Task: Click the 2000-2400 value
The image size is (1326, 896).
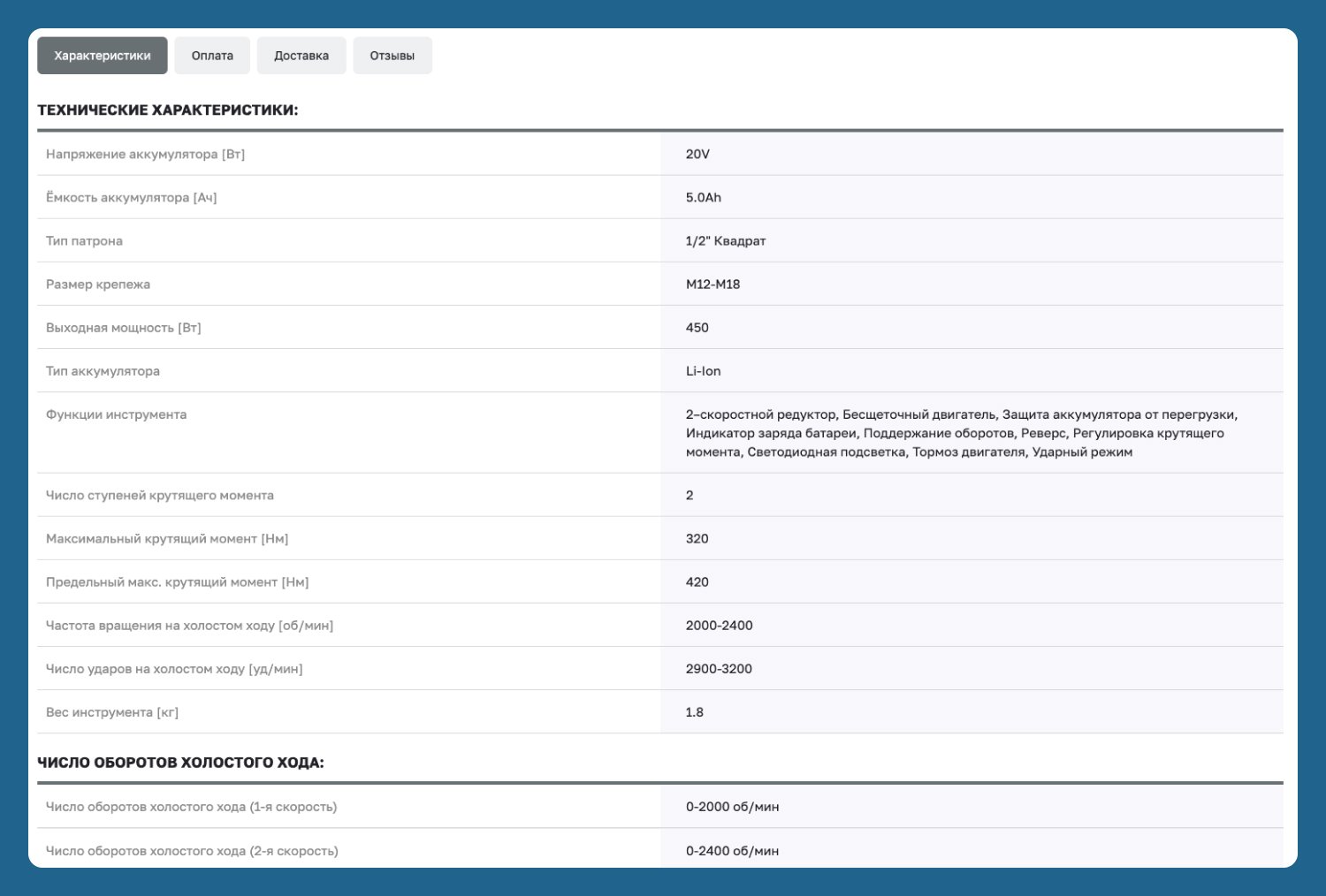Action: click(x=720, y=625)
